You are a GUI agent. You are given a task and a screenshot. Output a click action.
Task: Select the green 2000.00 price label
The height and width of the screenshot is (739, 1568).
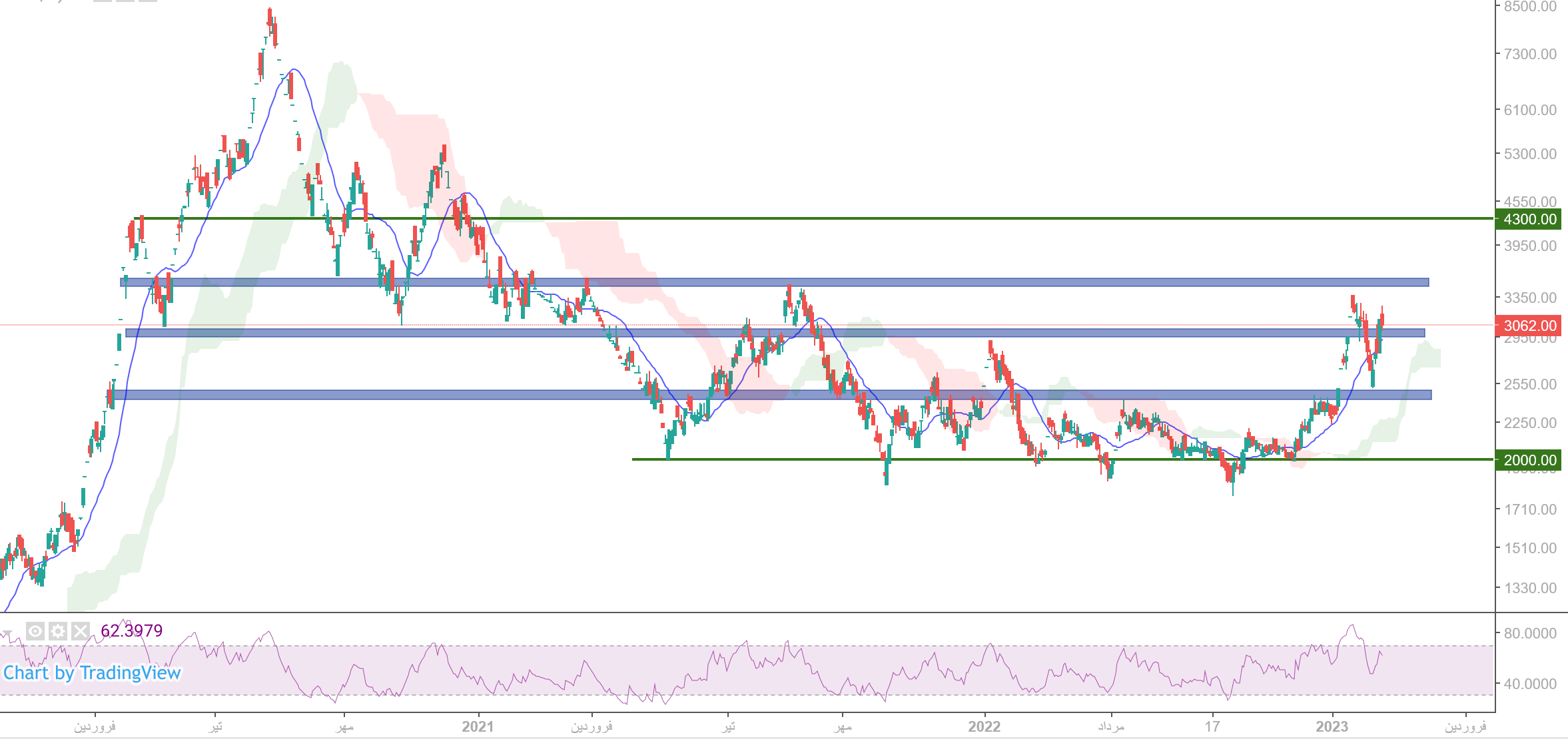pyautogui.click(x=1529, y=460)
